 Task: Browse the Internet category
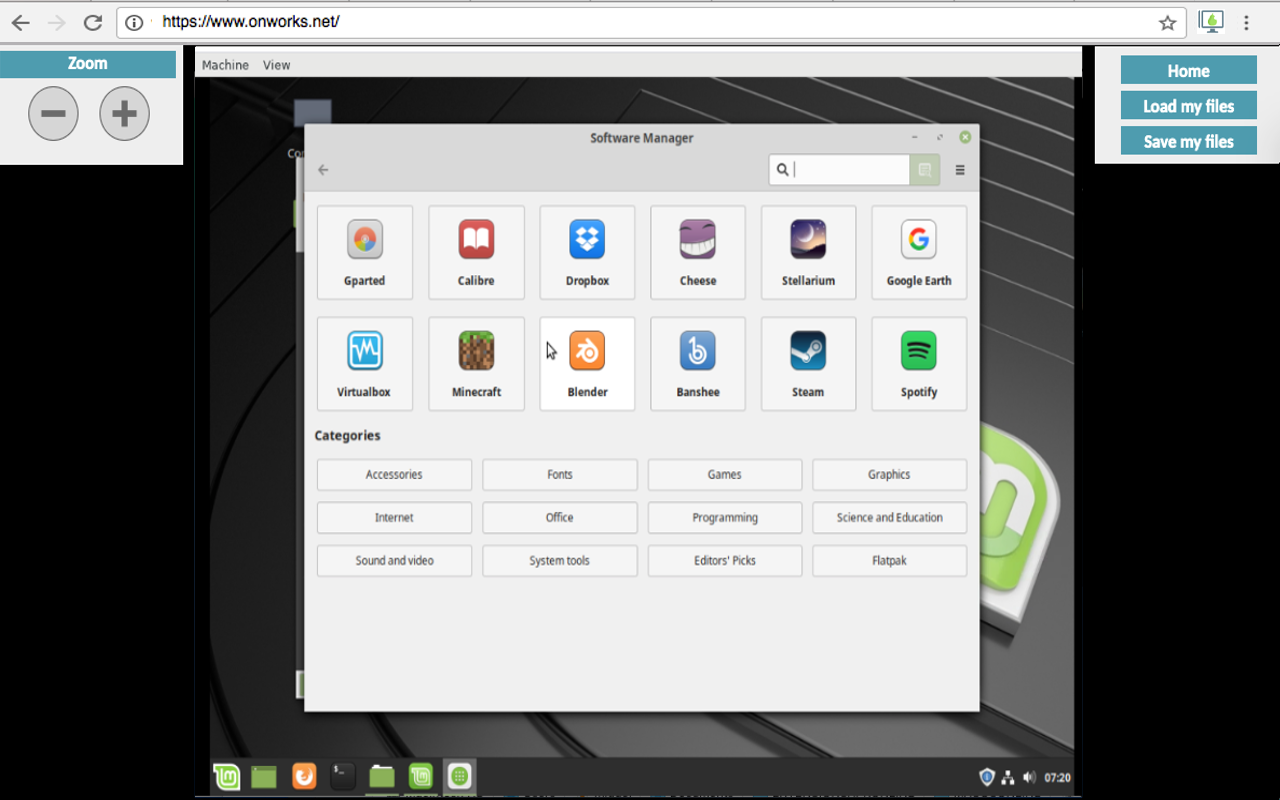point(394,518)
